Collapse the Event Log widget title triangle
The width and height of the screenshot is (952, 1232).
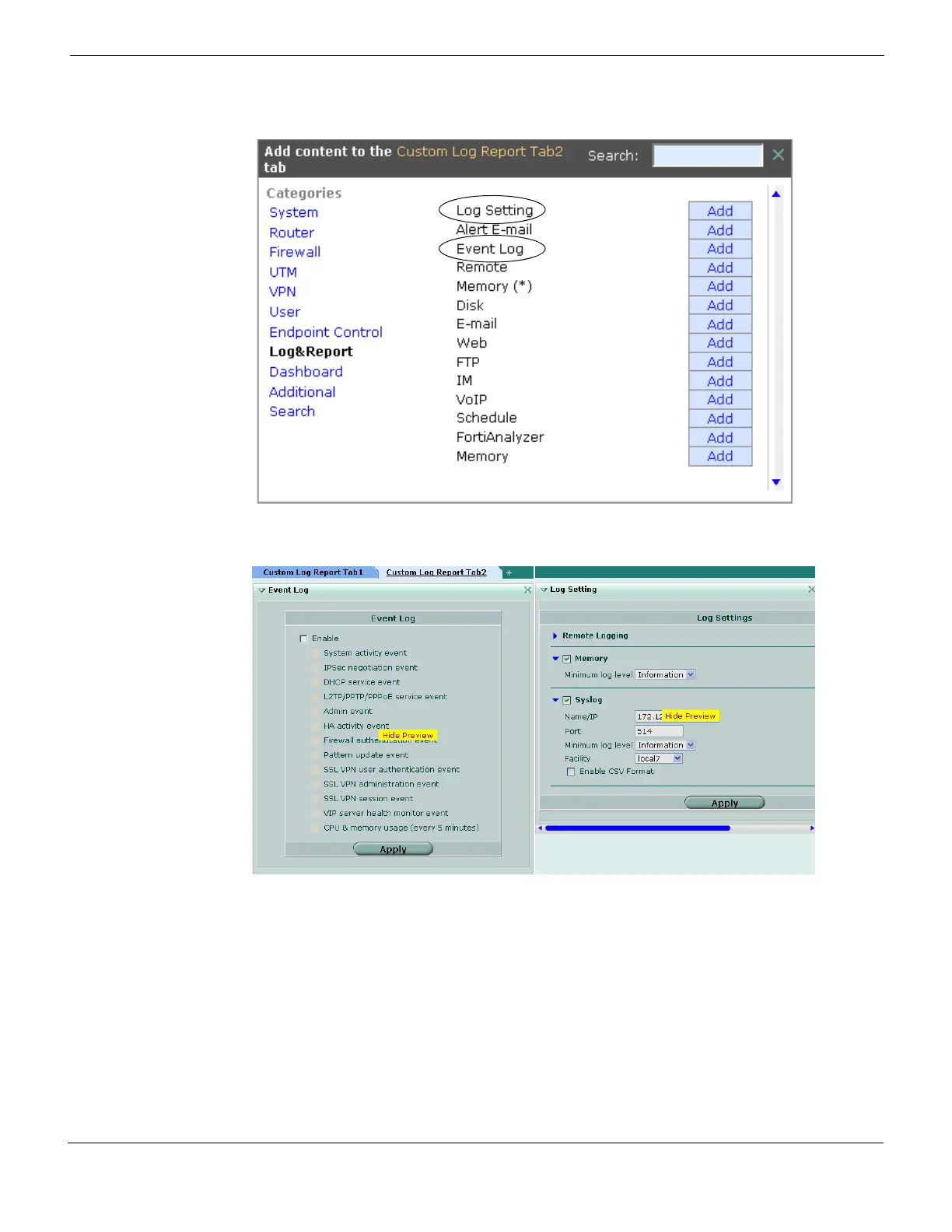pyautogui.click(x=262, y=590)
